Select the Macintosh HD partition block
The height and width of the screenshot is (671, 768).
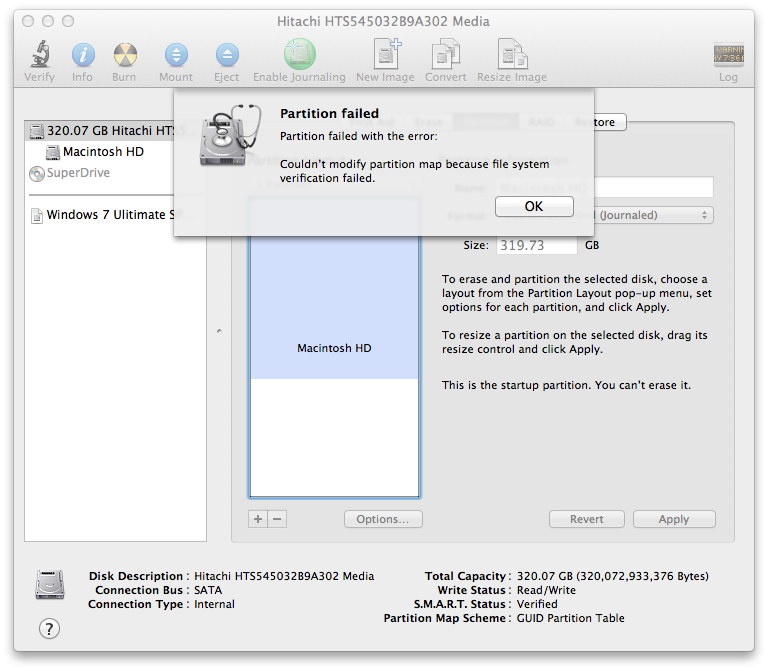click(x=335, y=308)
